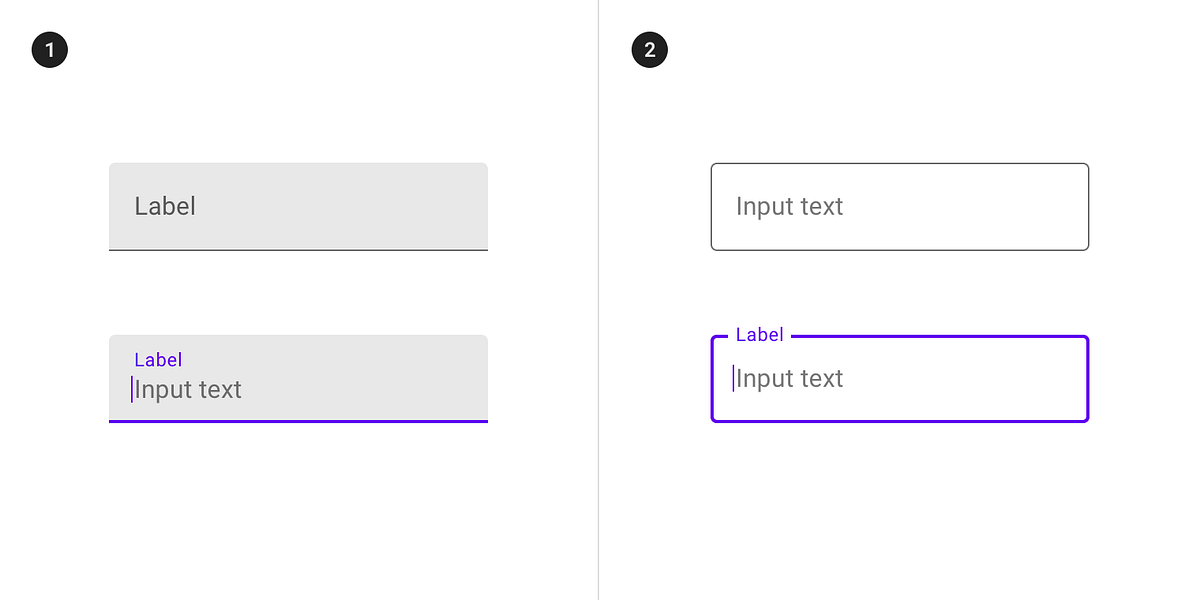The height and width of the screenshot is (600, 1200).
Task: Click the purple underline of the filled field
Action: [x=298, y=422]
